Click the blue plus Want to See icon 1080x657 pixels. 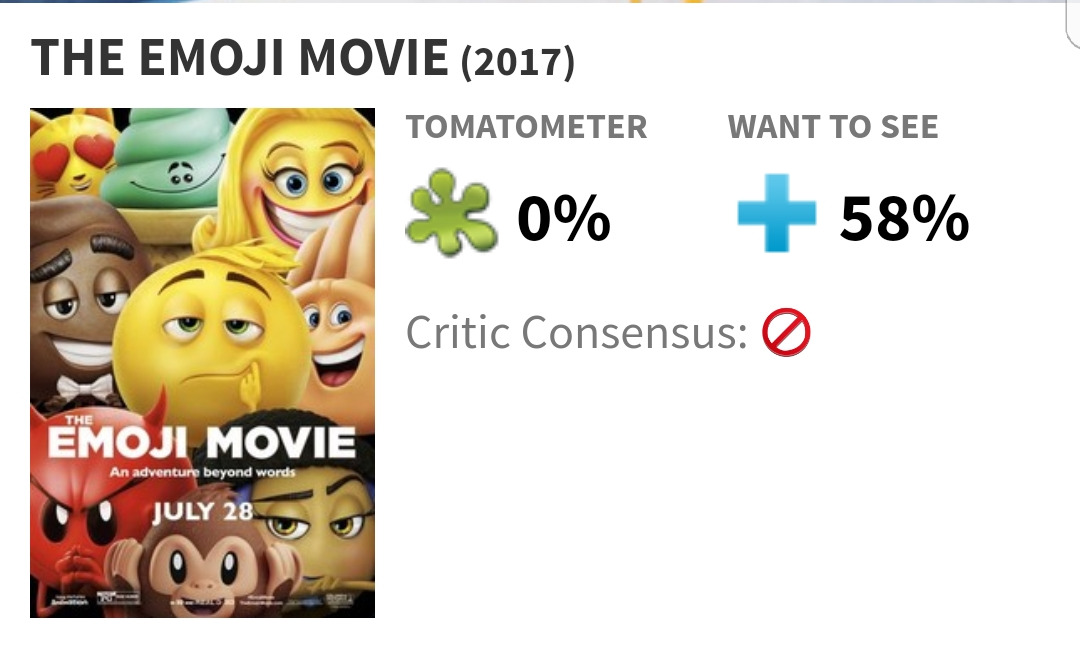[x=776, y=215]
